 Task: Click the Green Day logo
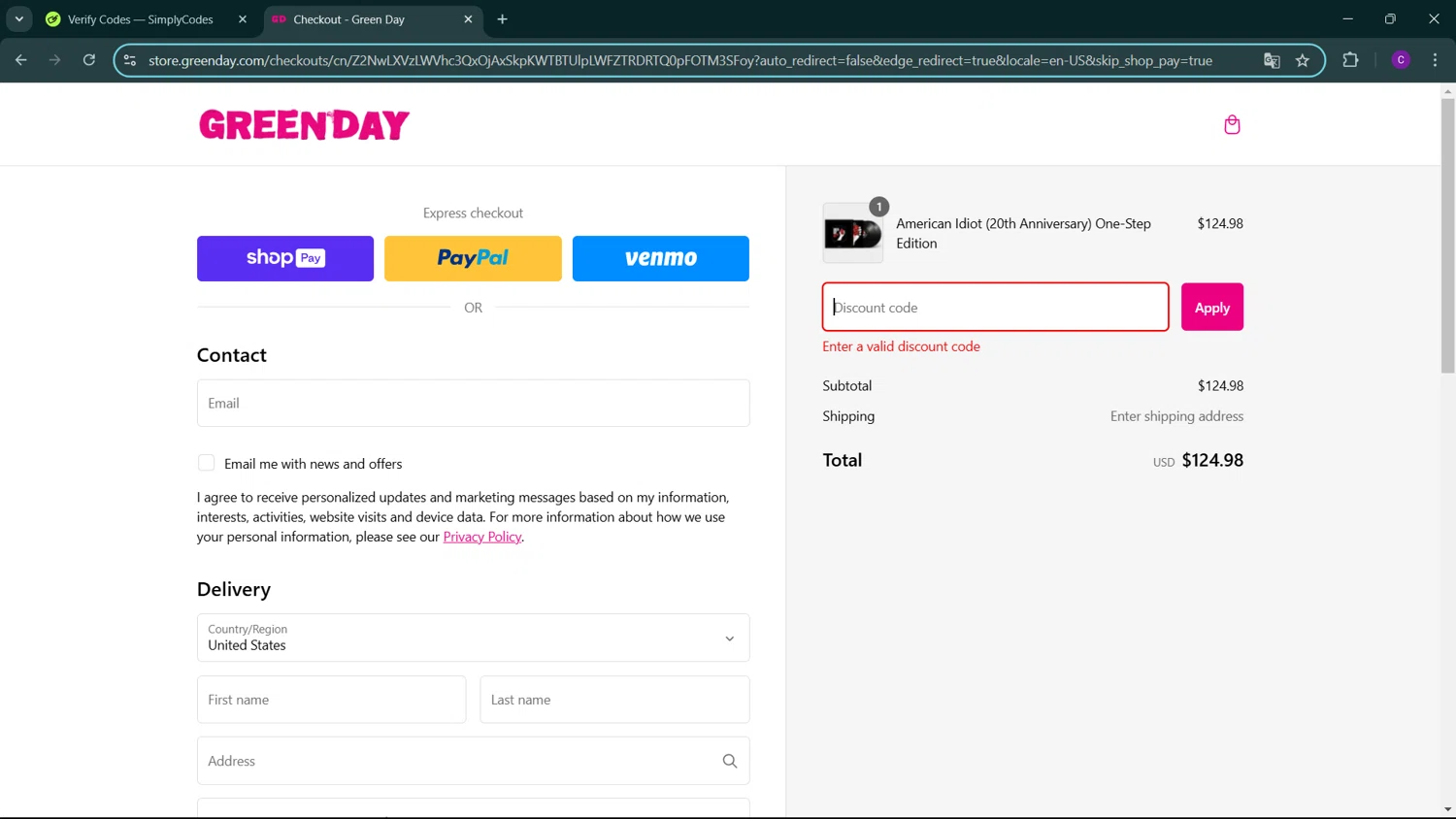pyautogui.click(x=304, y=124)
